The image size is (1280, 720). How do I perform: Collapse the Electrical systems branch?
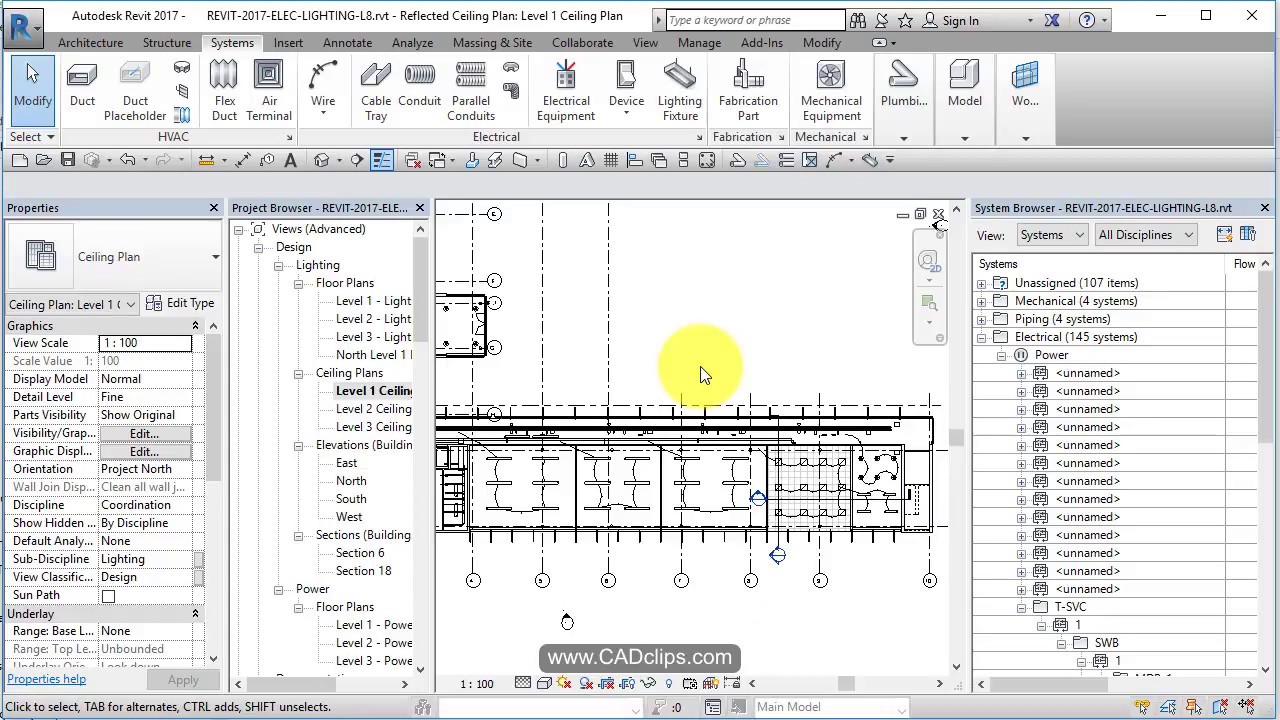pos(981,337)
